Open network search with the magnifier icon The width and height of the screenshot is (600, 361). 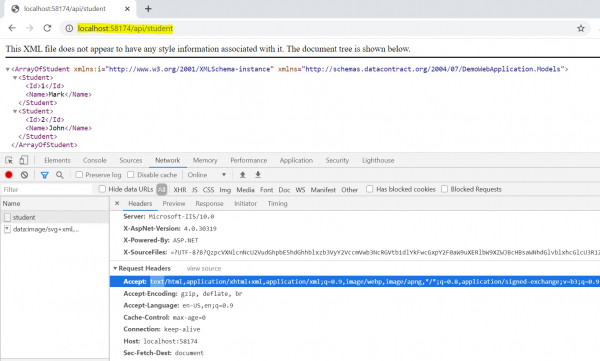(60, 175)
